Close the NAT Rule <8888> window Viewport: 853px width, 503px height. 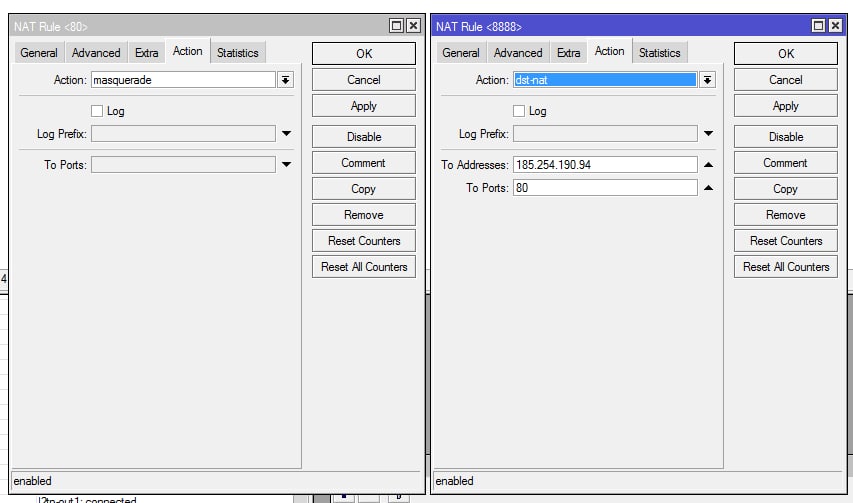click(x=836, y=26)
